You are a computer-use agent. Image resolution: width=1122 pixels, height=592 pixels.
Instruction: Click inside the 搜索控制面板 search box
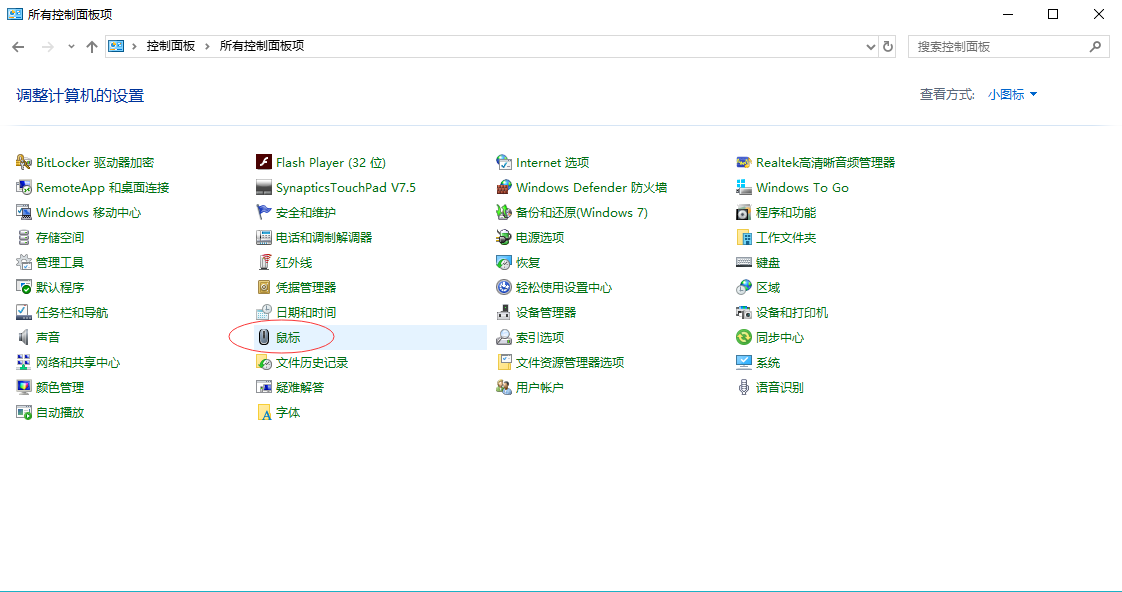pyautogui.click(x=1000, y=46)
